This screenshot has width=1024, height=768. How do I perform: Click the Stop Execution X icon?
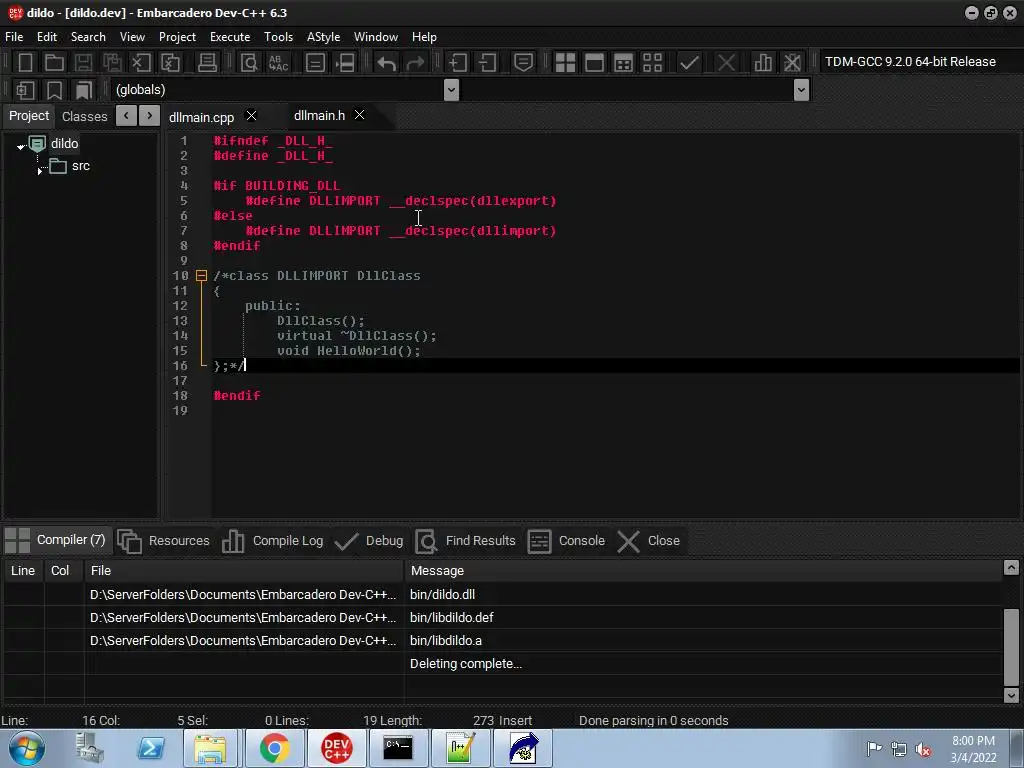click(726, 63)
